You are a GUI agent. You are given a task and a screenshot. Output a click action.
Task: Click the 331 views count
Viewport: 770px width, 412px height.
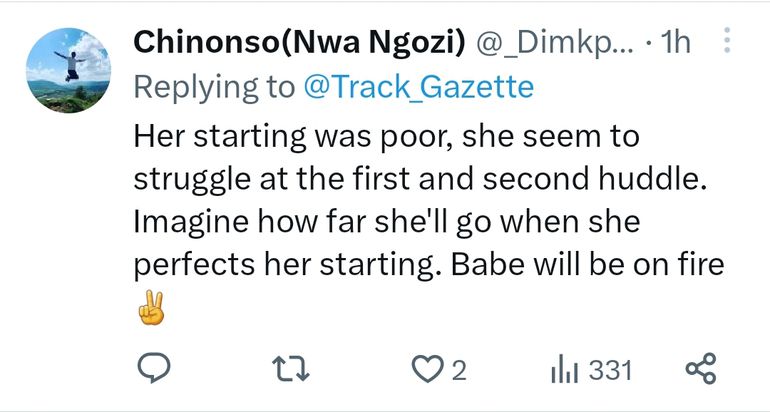coord(610,371)
